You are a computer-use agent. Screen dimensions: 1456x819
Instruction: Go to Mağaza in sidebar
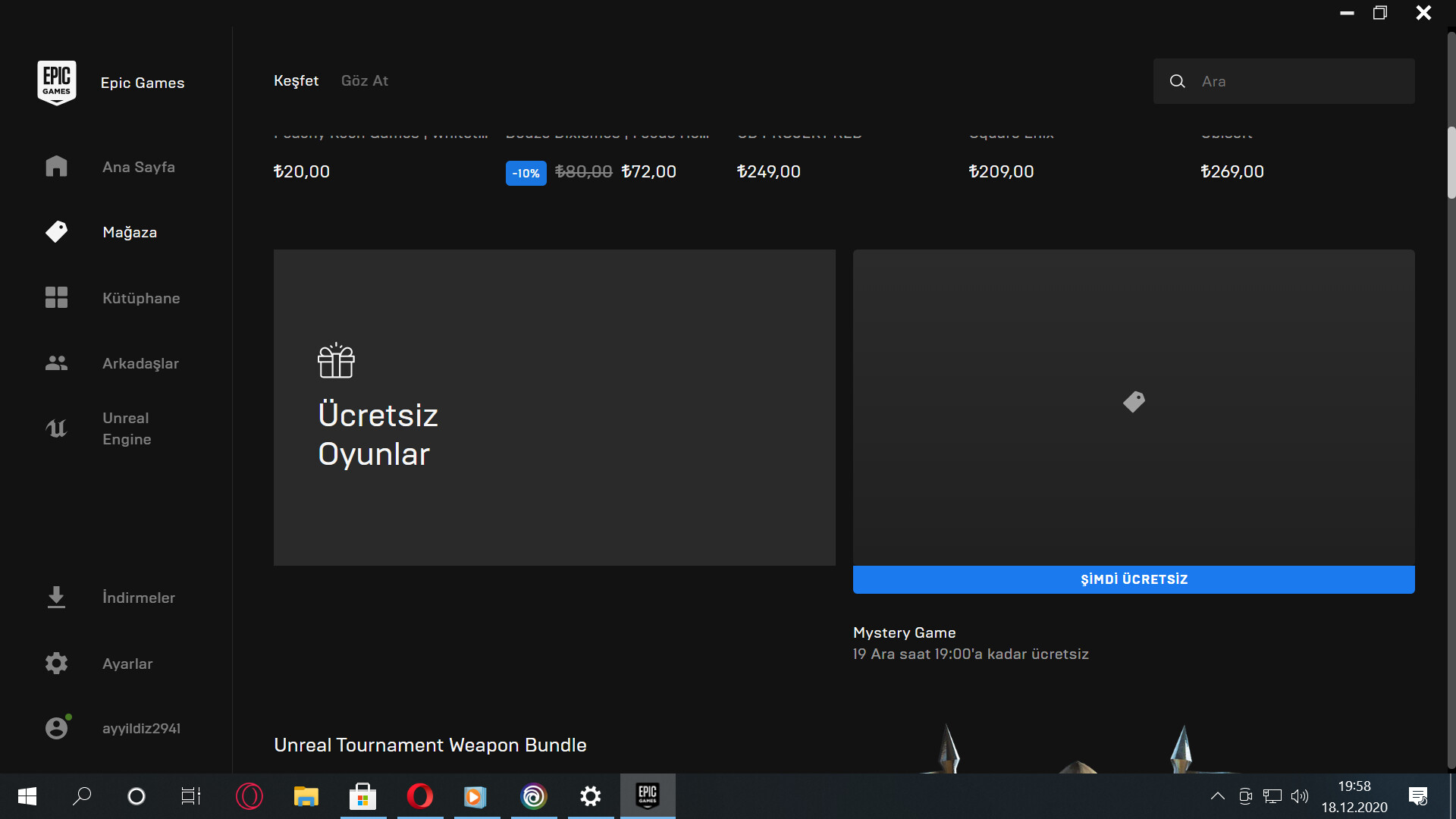[x=130, y=233]
